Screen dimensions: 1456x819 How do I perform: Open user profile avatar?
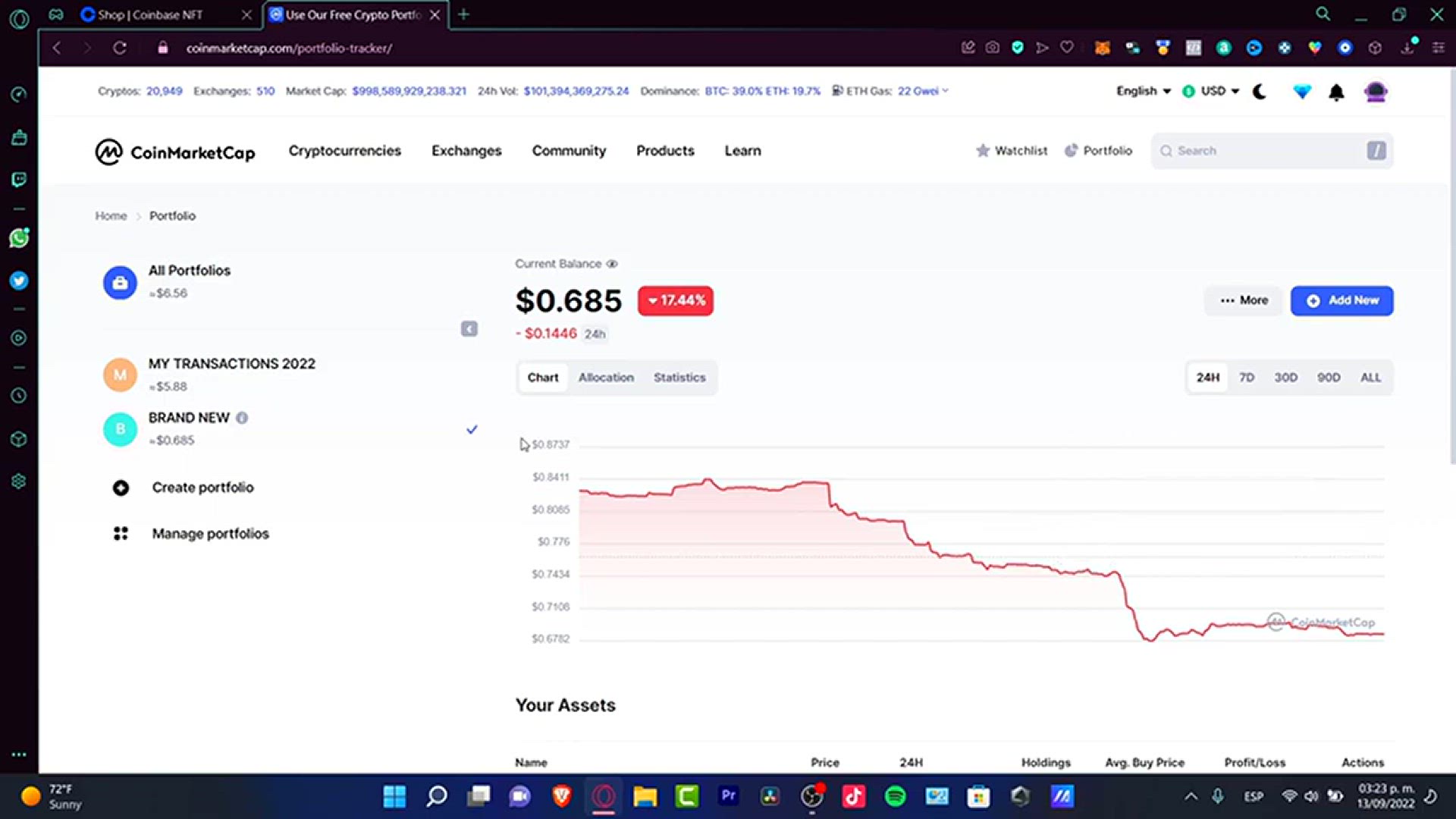pos(1376,93)
